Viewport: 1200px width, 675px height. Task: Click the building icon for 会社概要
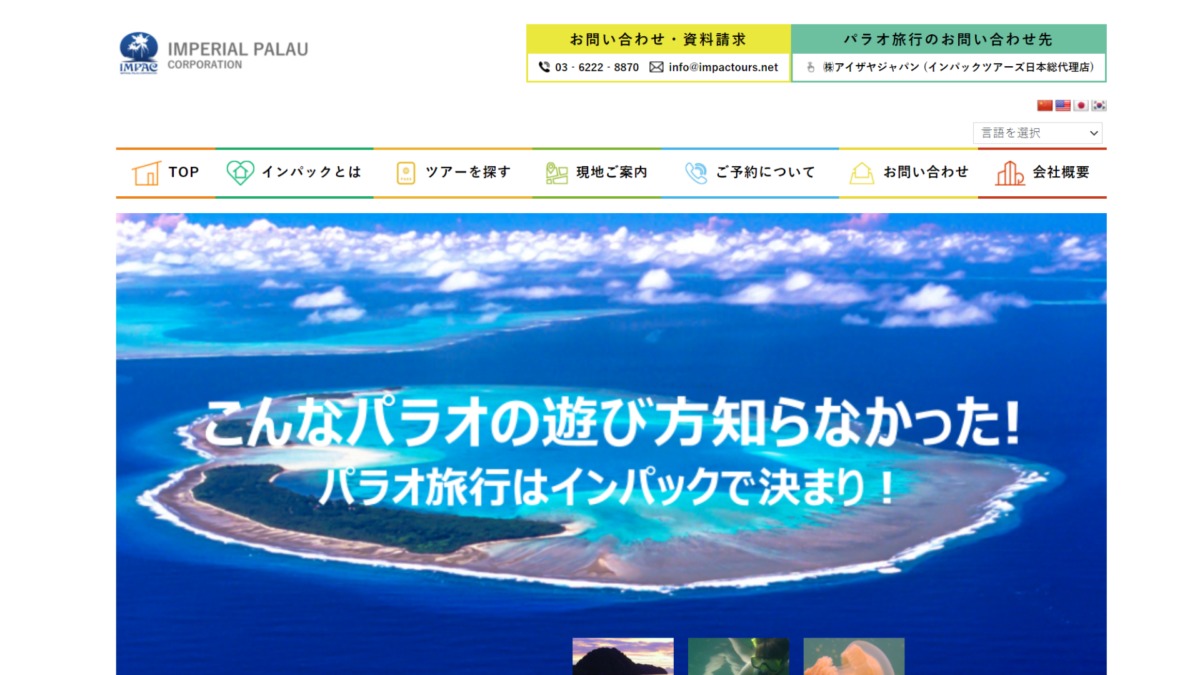coord(1010,173)
